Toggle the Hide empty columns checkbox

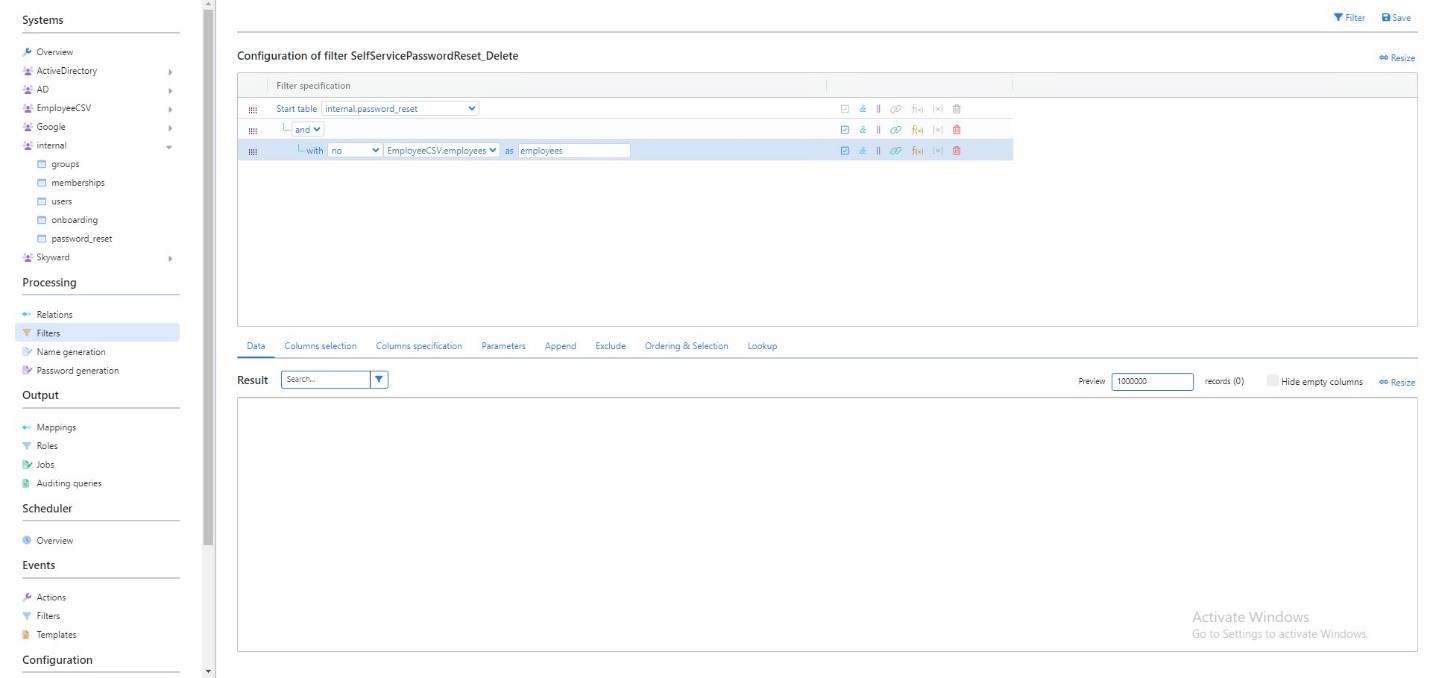point(1272,381)
